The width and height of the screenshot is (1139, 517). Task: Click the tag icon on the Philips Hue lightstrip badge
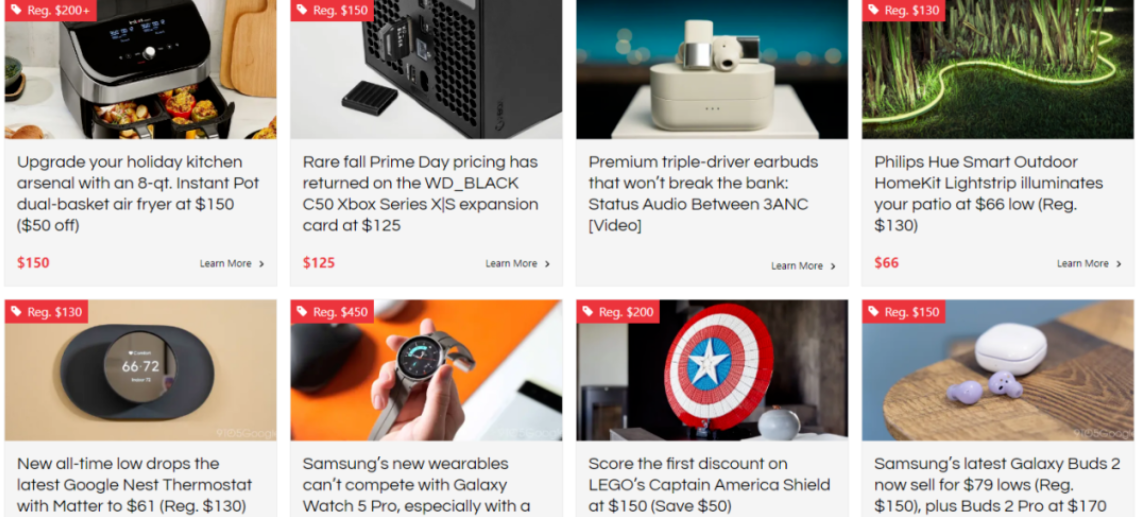873,10
